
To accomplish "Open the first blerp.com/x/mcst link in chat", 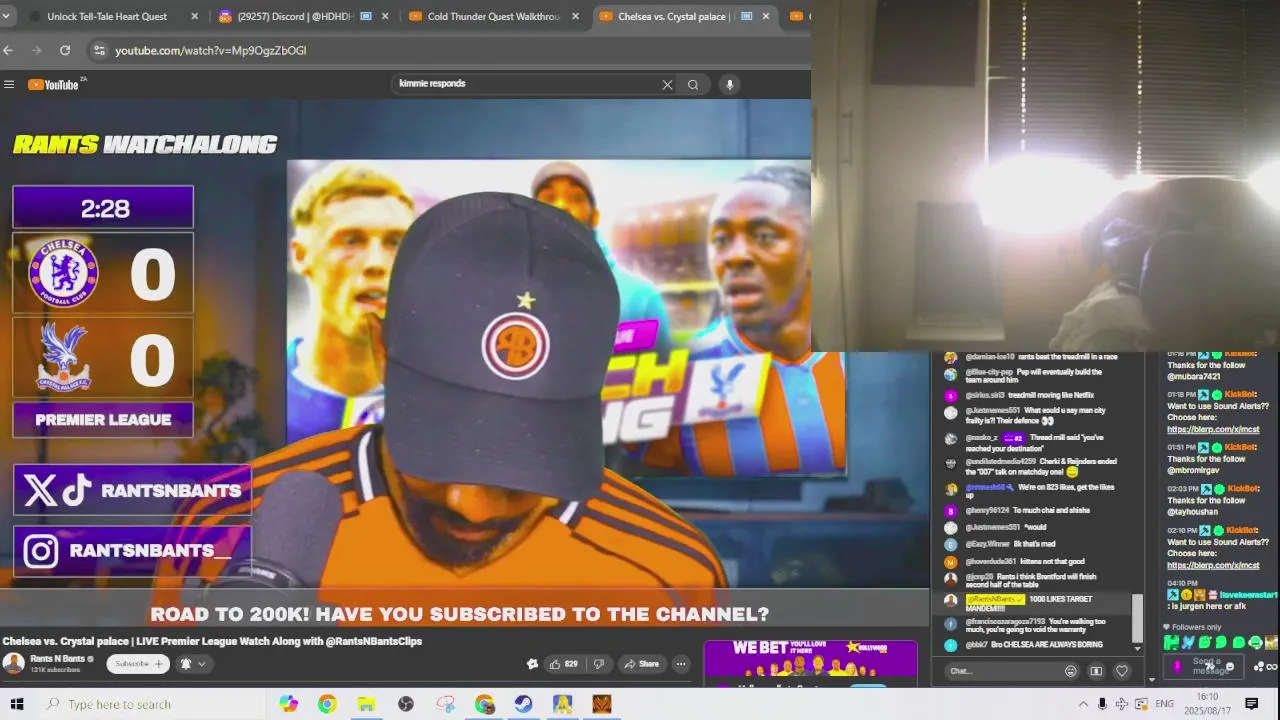I will [x=1213, y=430].
